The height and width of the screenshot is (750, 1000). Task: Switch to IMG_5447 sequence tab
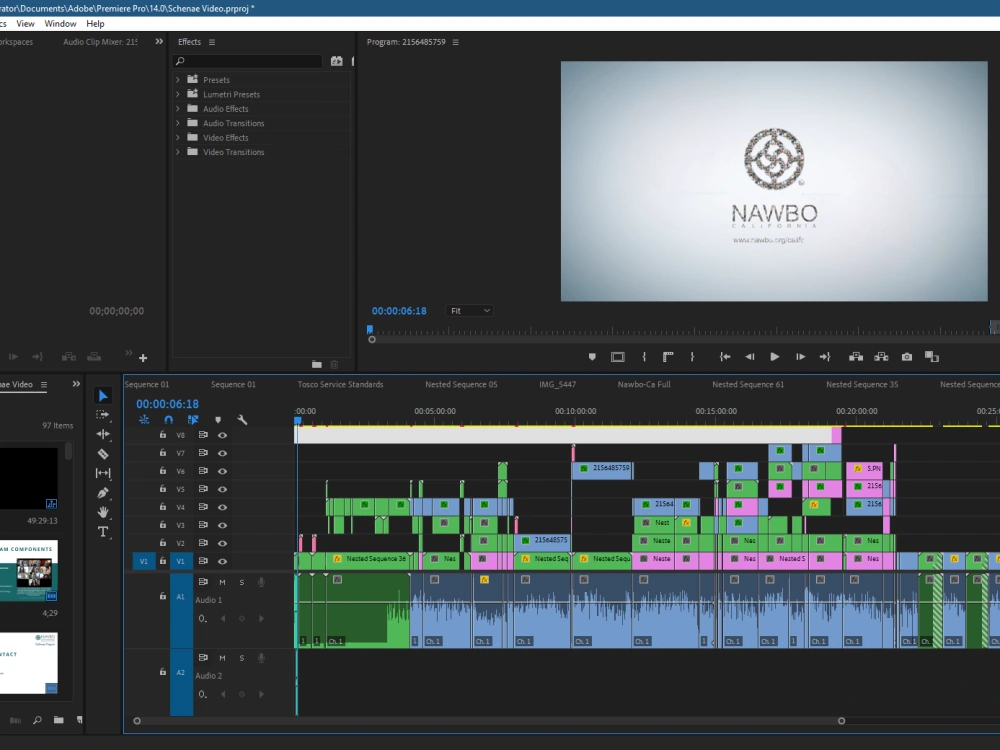(x=557, y=385)
